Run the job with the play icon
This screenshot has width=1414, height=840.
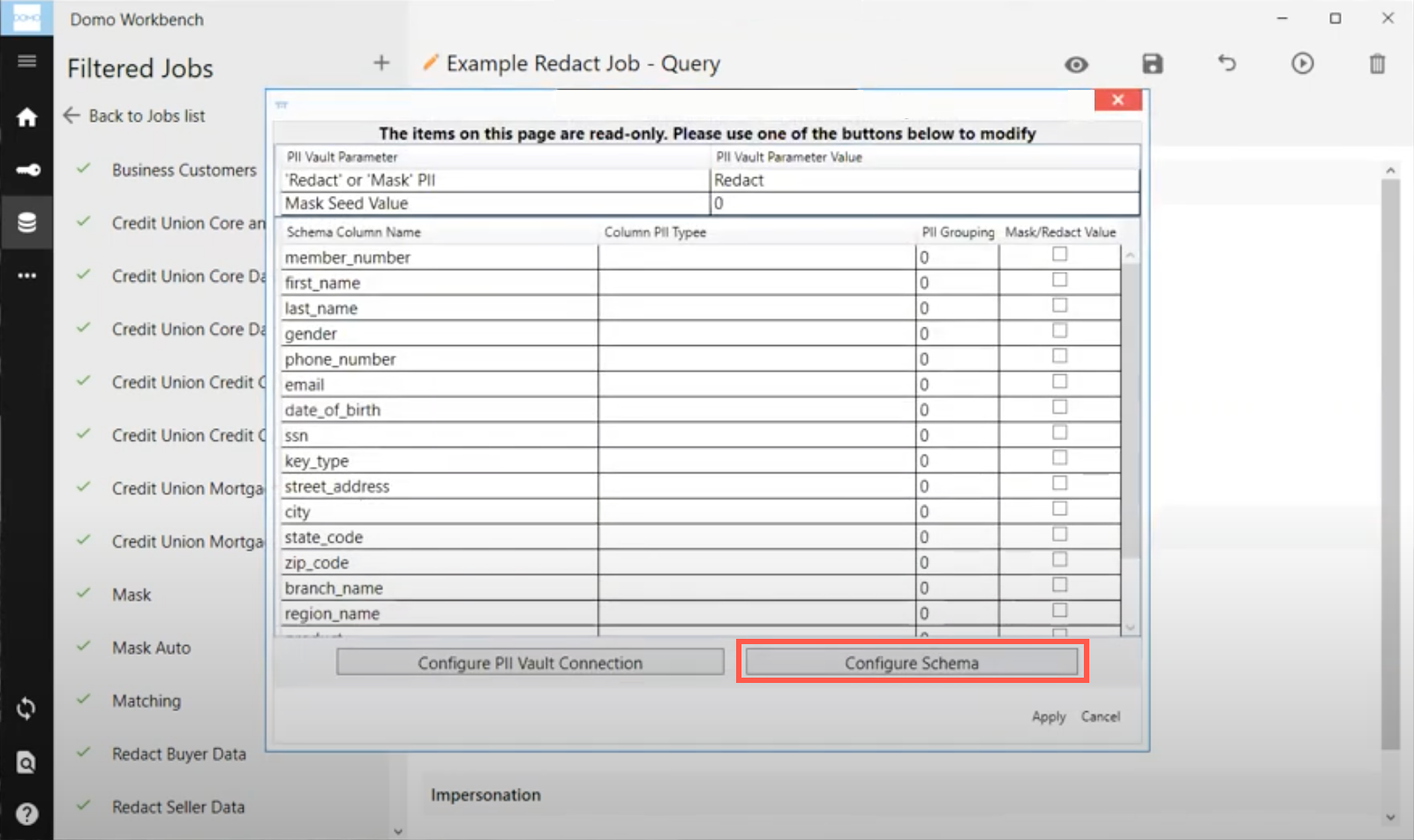tap(1303, 64)
